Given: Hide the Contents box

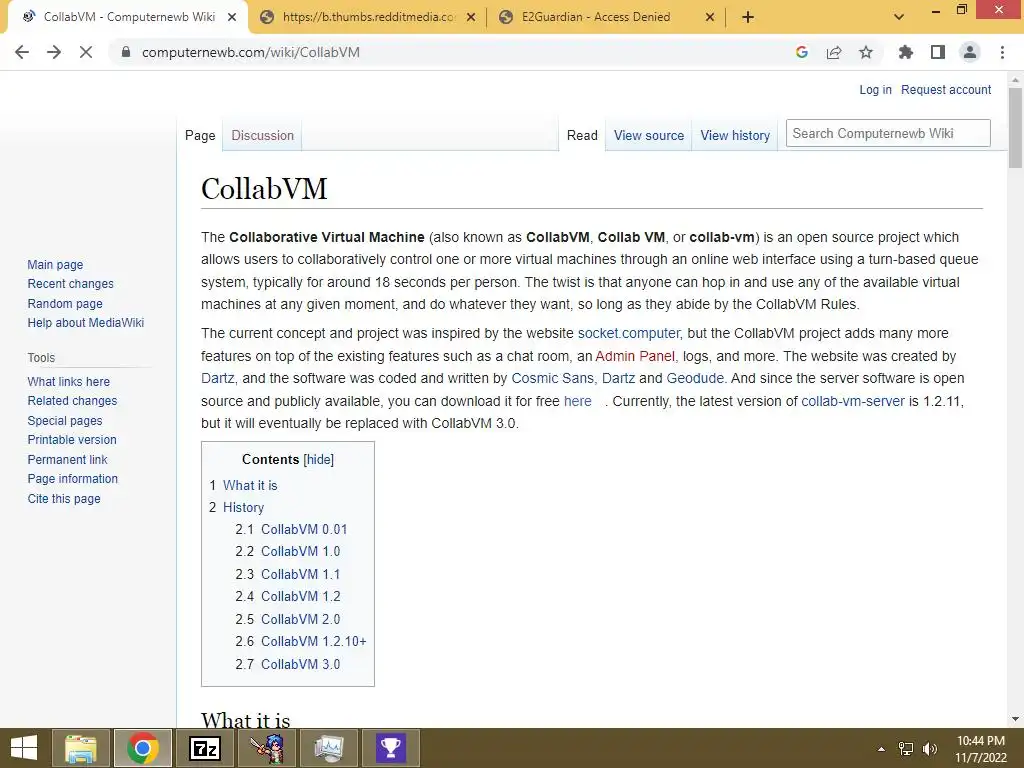Looking at the screenshot, I should coord(319,459).
